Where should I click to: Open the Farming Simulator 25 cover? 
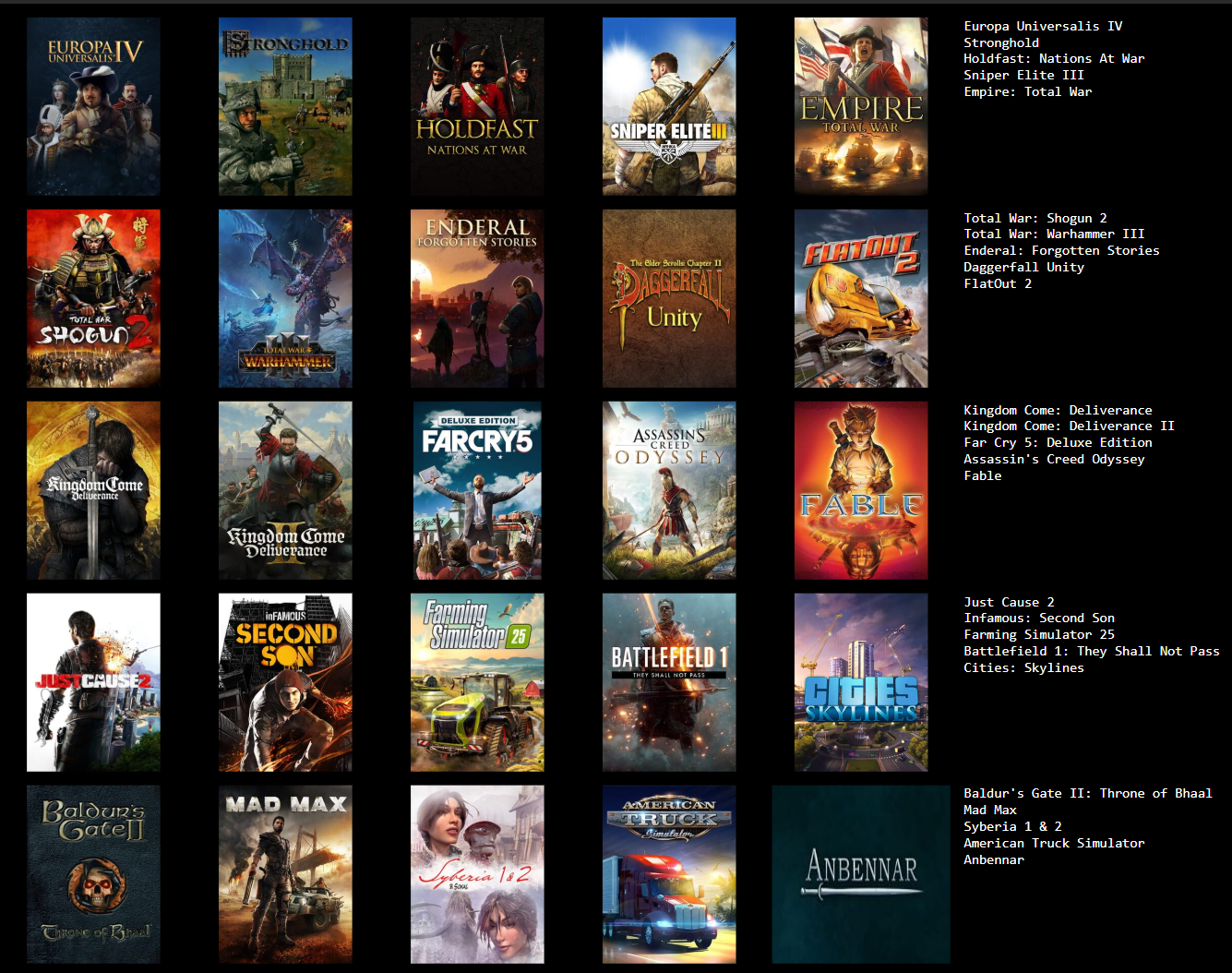[x=477, y=682]
